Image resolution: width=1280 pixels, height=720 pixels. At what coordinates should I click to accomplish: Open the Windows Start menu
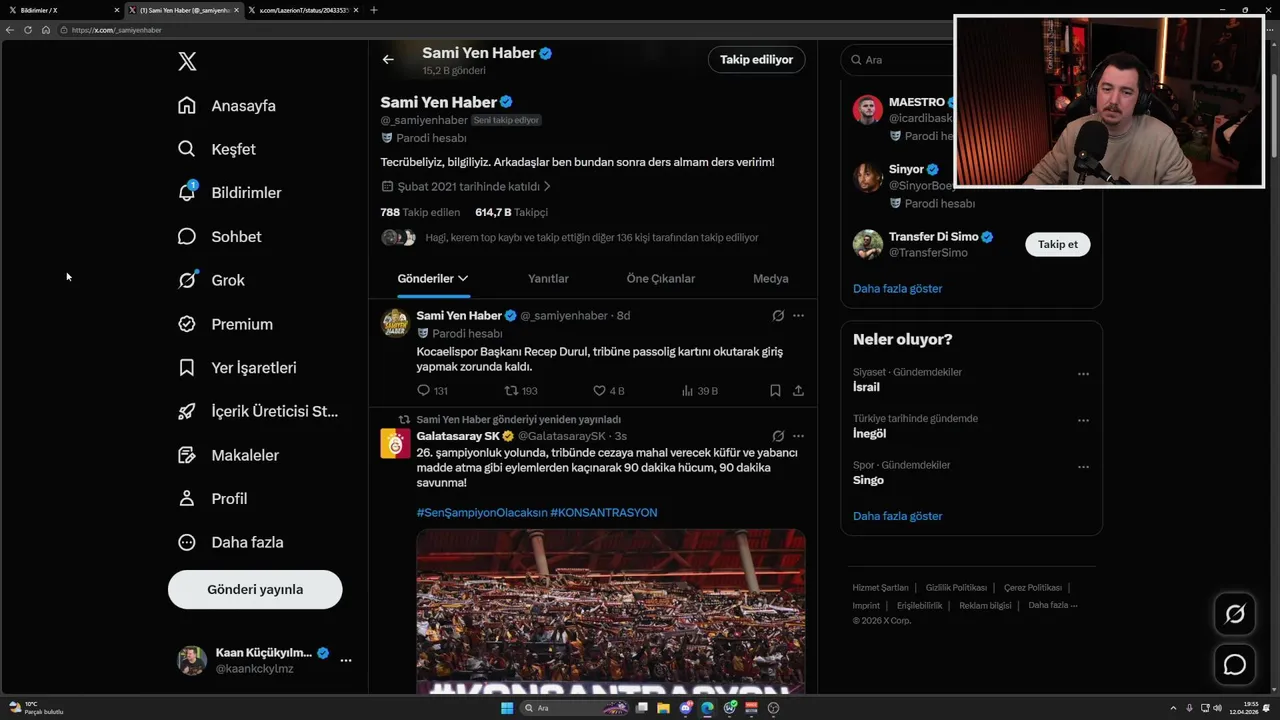(x=508, y=708)
